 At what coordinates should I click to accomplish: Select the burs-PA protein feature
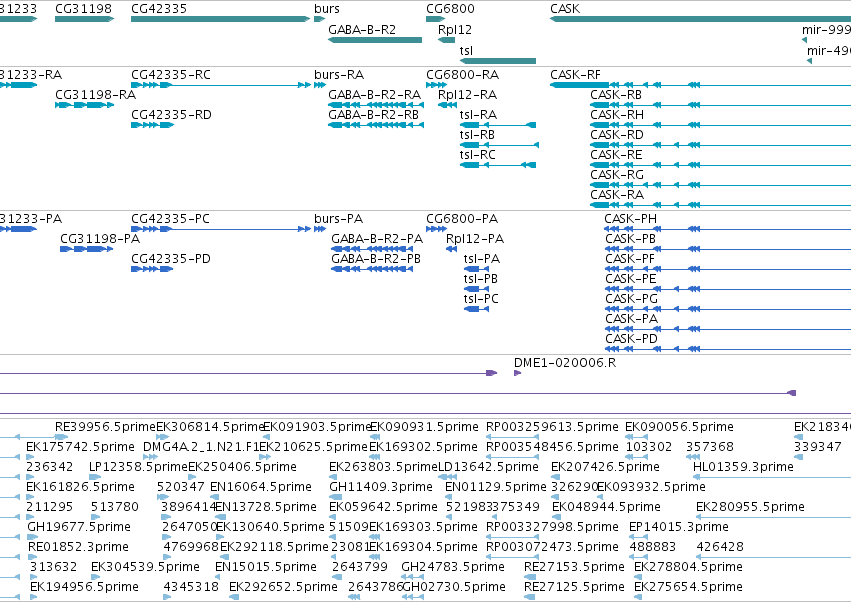click(x=320, y=229)
